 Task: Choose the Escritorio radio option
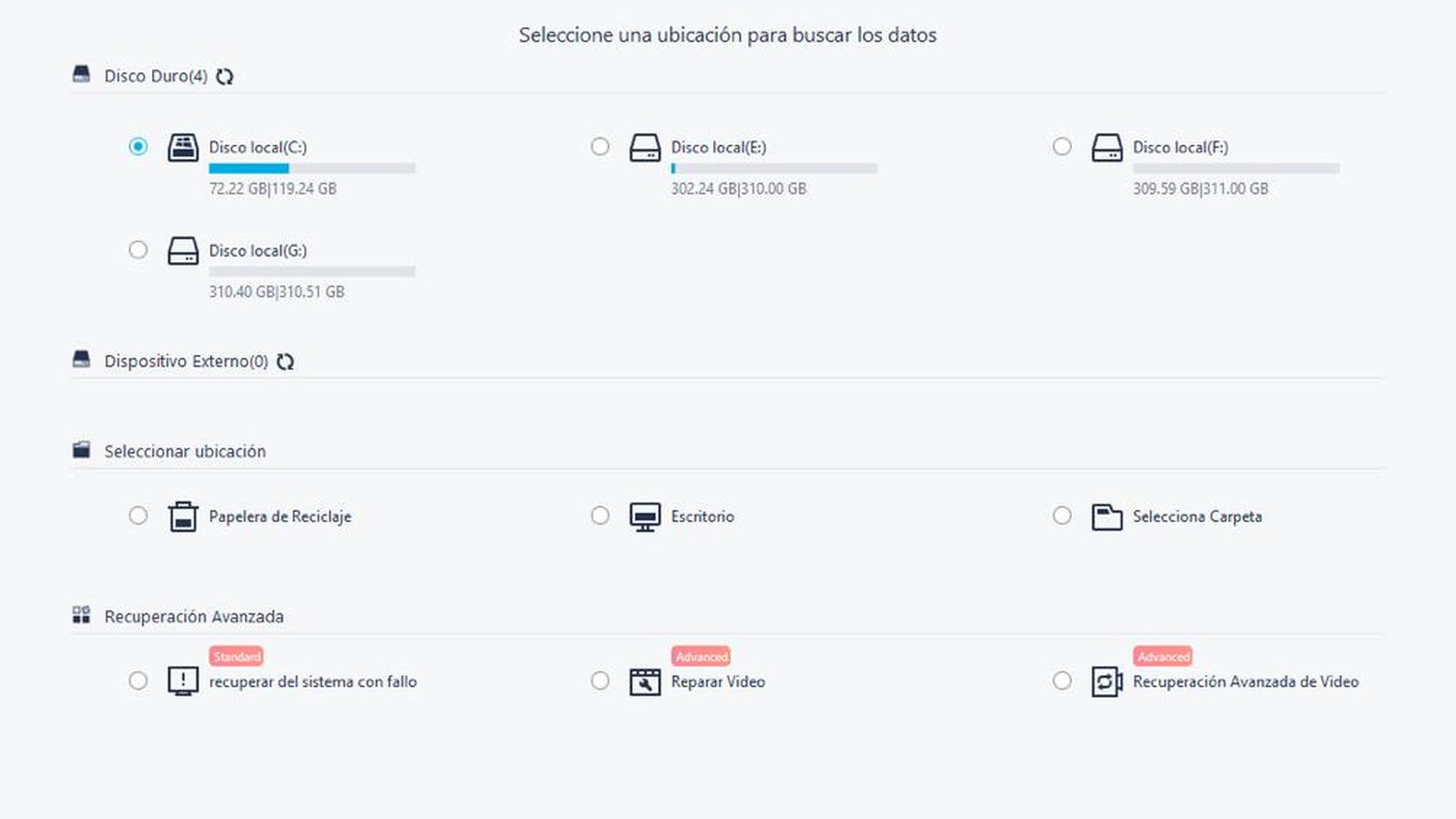(x=600, y=516)
